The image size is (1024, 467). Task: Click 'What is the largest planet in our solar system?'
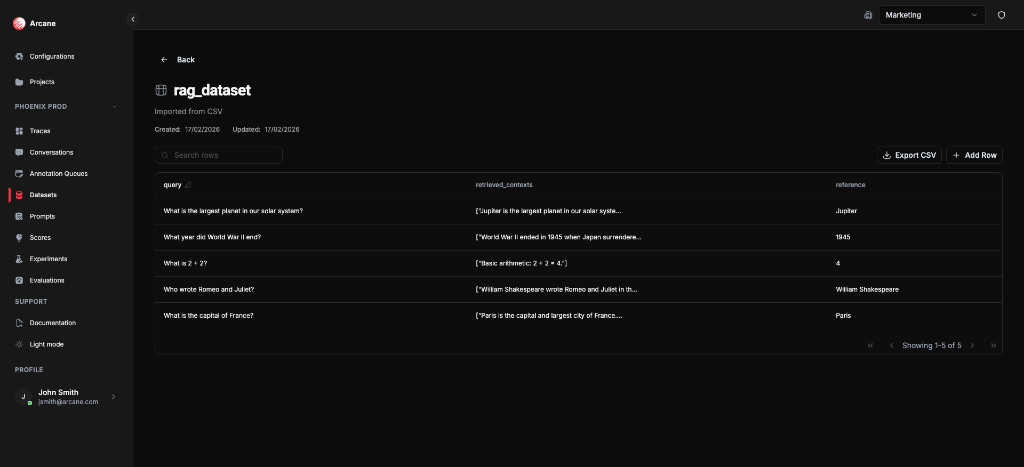233,211
